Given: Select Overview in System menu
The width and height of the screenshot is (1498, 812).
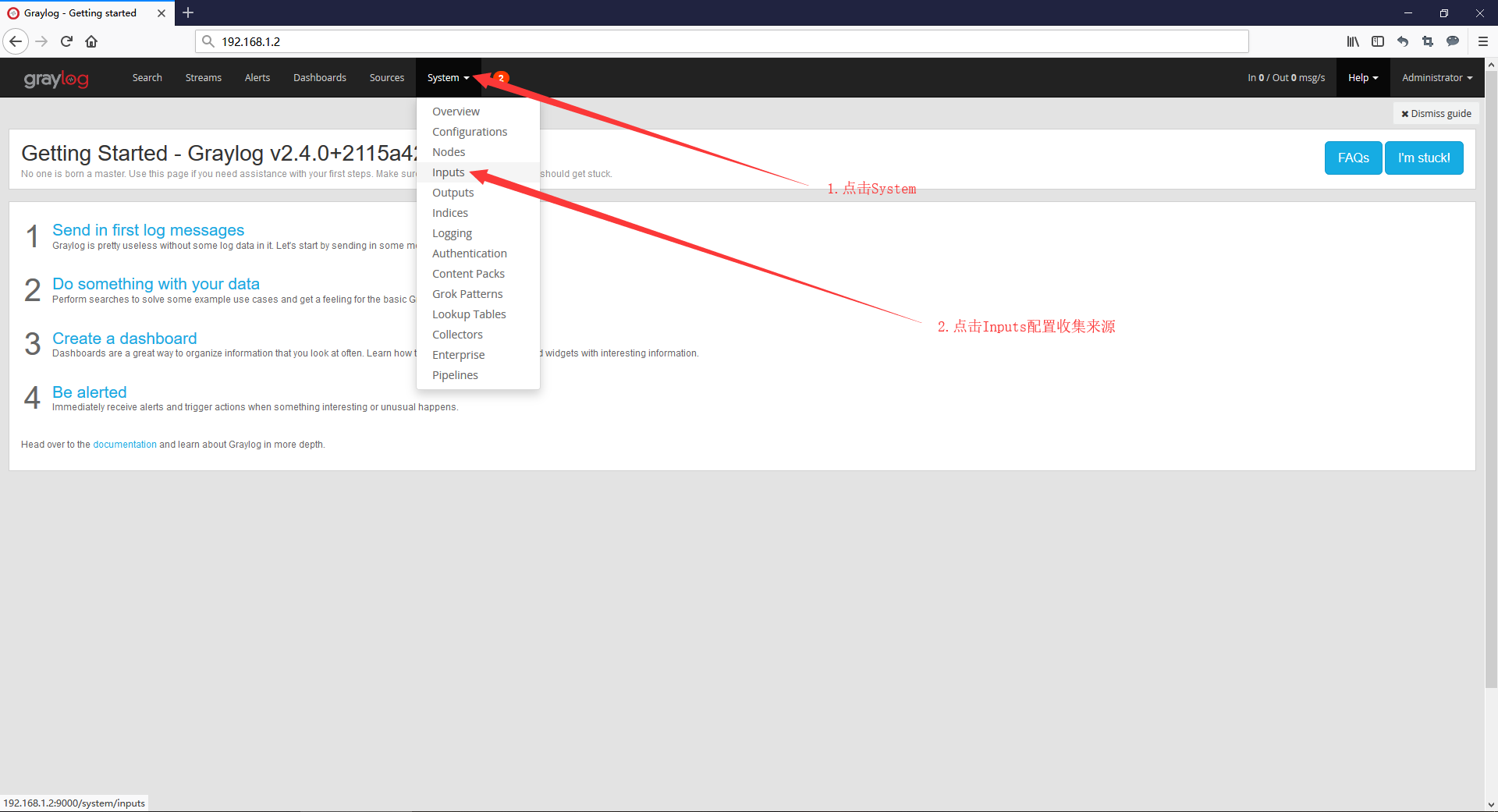Looking at the screenshot, I should 478,112.
